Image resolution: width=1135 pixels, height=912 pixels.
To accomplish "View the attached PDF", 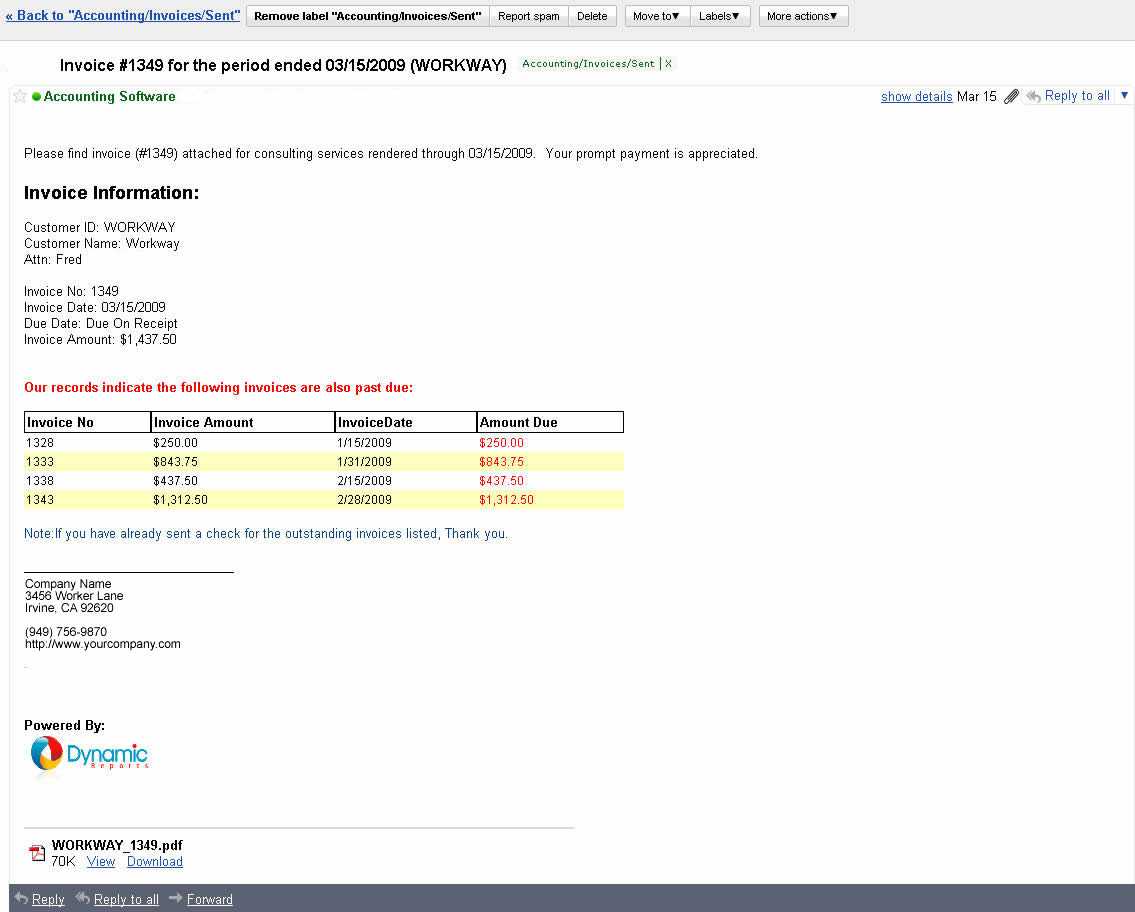I will pos(101,861).
